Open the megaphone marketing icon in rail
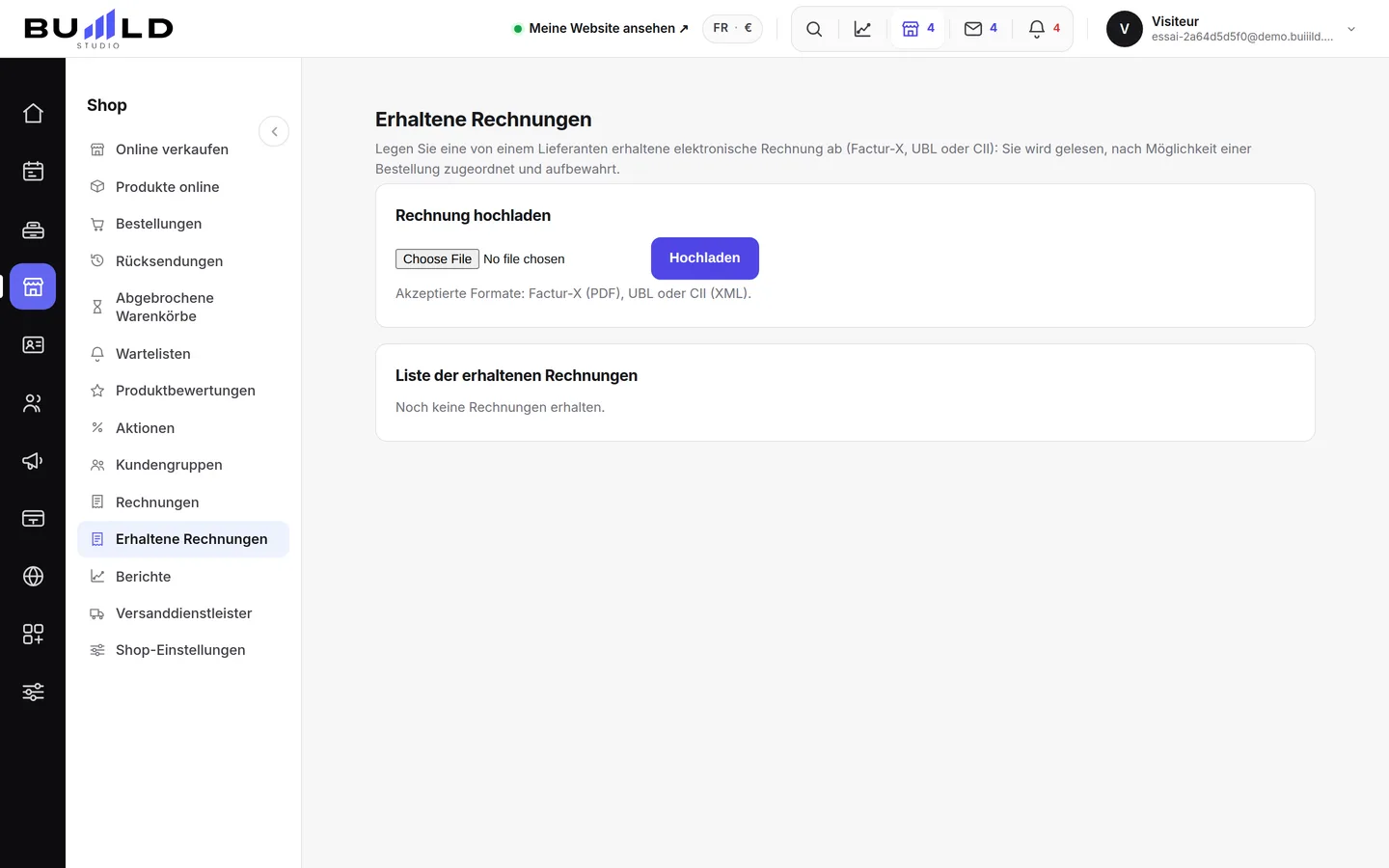The height and width of the screenshot is (868, 1389). pyautogui.click(x=33, y=460)
